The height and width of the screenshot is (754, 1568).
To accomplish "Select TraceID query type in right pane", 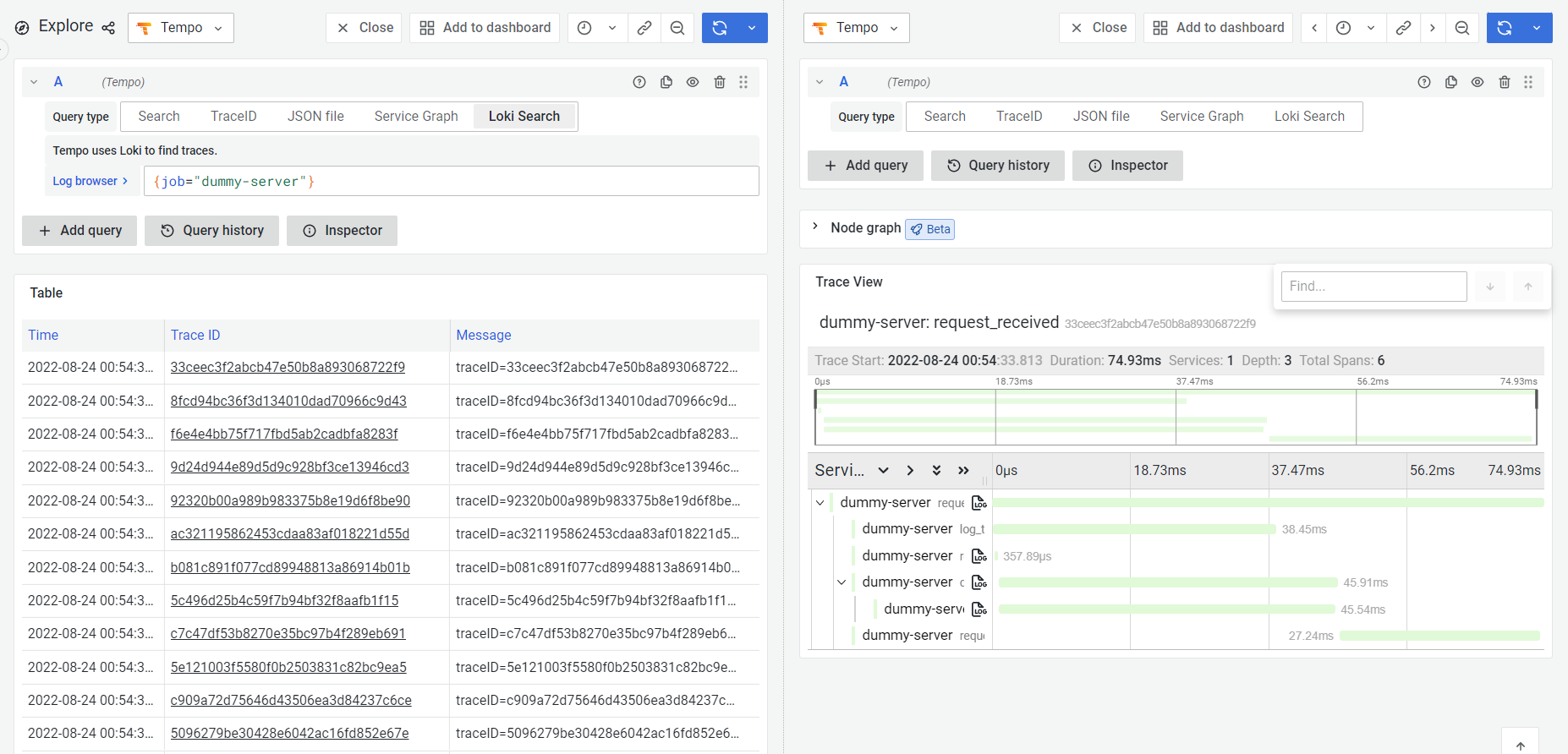I will coord(1018,117).
